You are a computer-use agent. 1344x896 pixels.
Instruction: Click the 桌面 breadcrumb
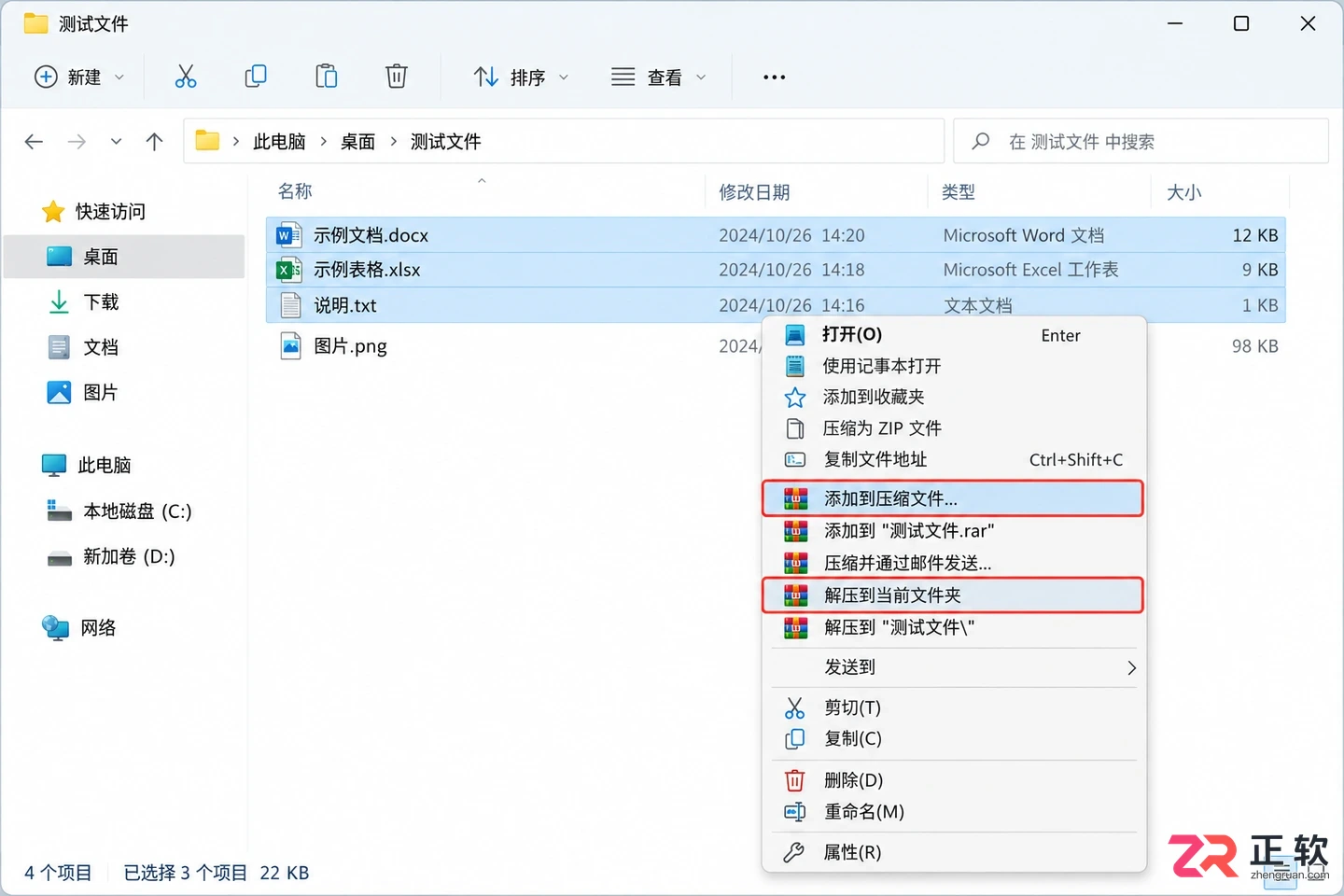(358, 142)
